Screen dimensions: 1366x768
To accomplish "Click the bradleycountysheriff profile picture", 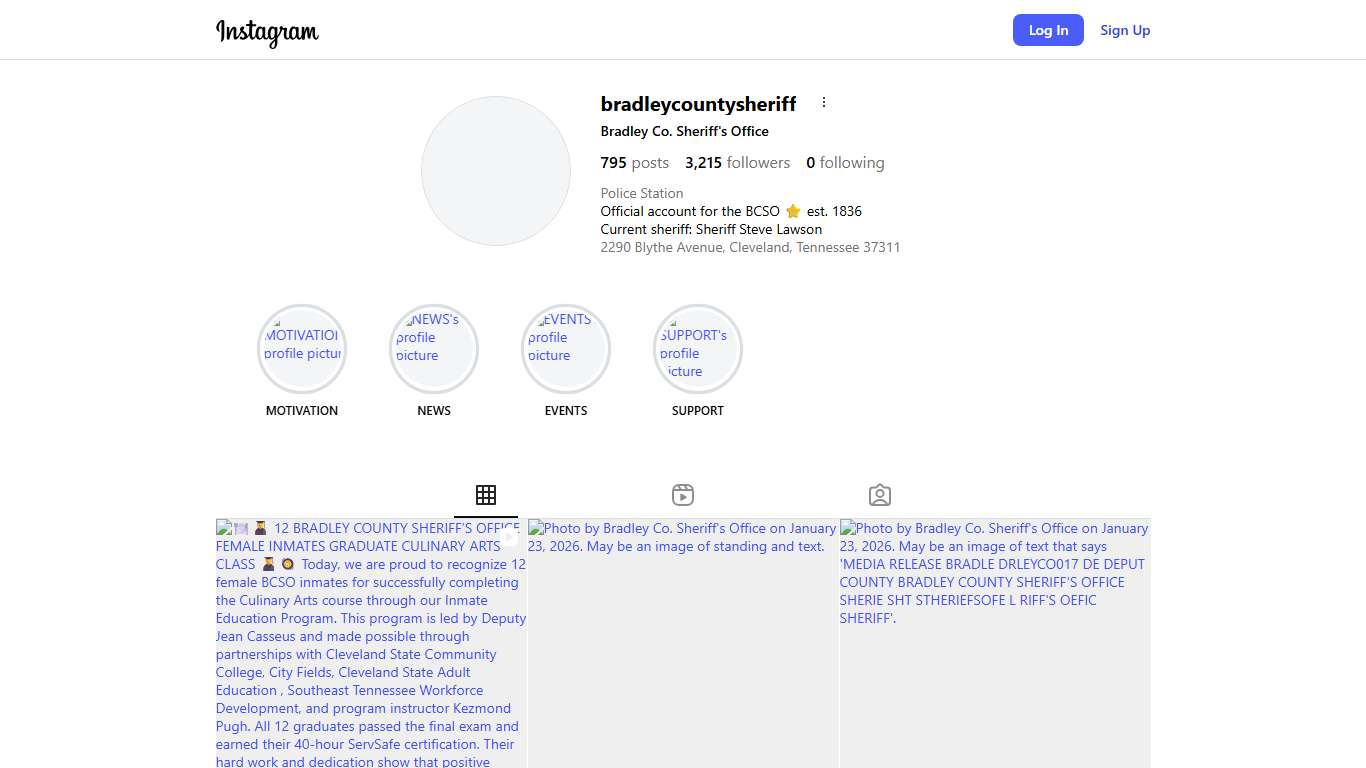I will 496,171.
